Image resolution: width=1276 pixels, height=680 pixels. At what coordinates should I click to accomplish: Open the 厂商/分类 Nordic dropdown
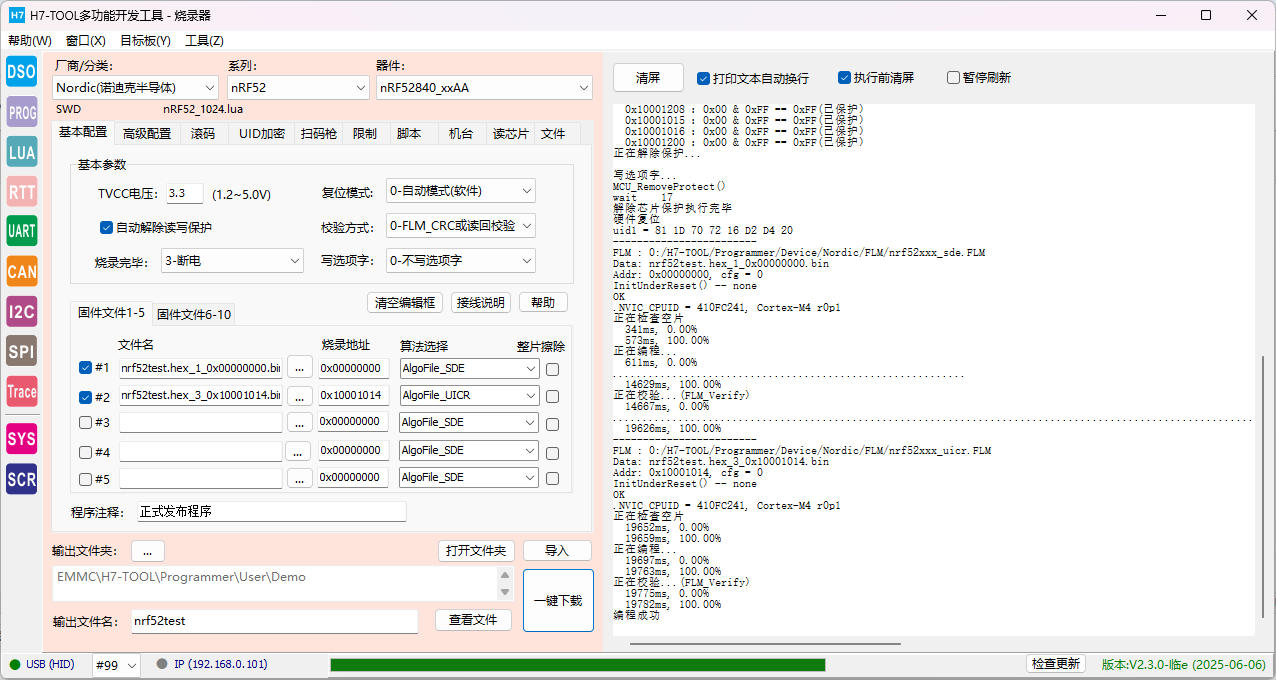(x=135, y=88)
